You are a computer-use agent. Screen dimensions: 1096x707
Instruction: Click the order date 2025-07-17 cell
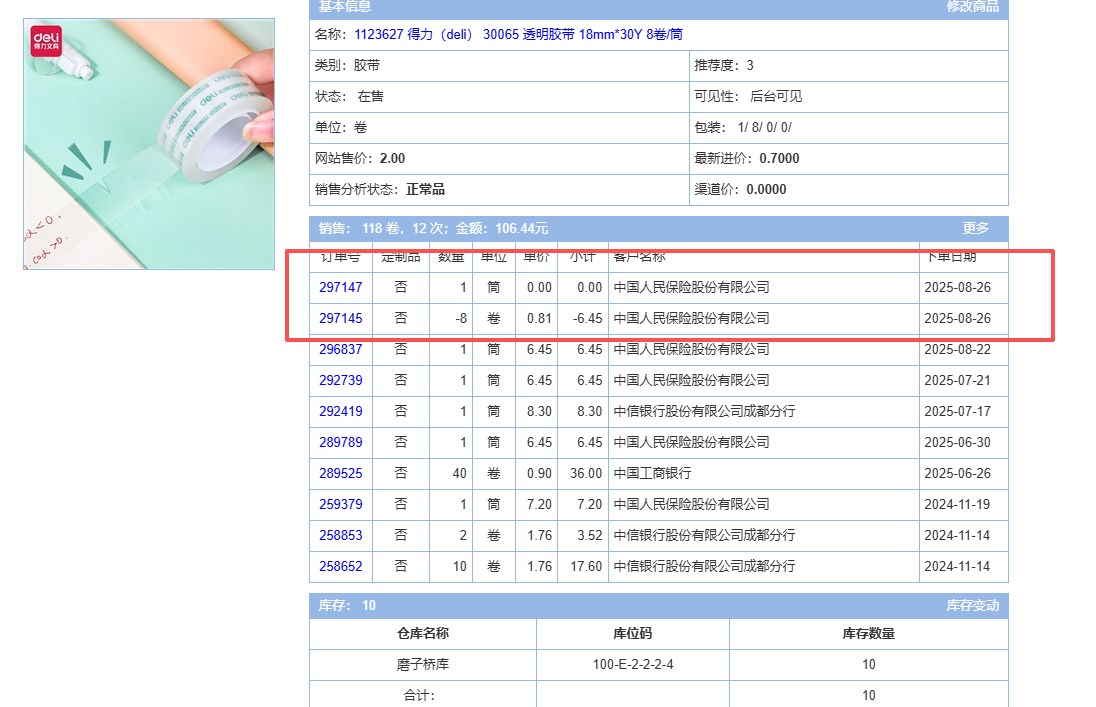pos(964,411)
